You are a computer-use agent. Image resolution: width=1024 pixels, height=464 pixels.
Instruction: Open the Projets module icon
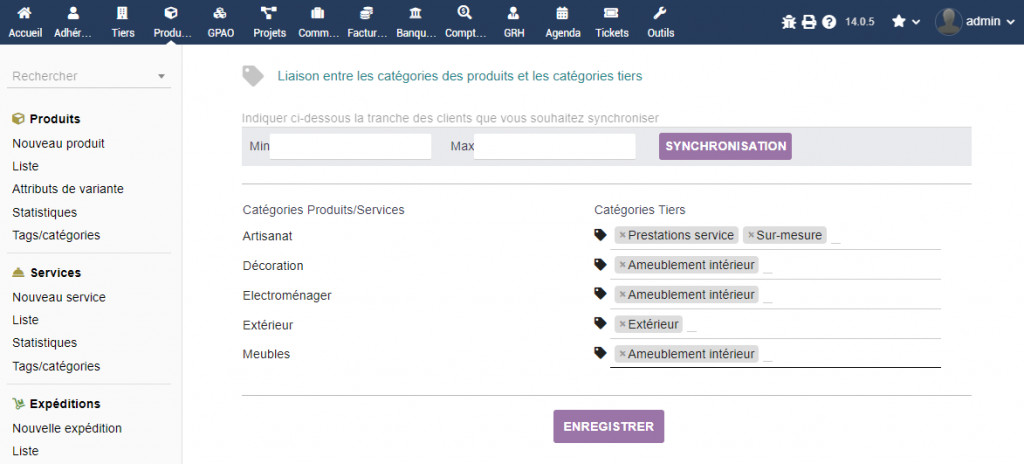click(269, 14)
